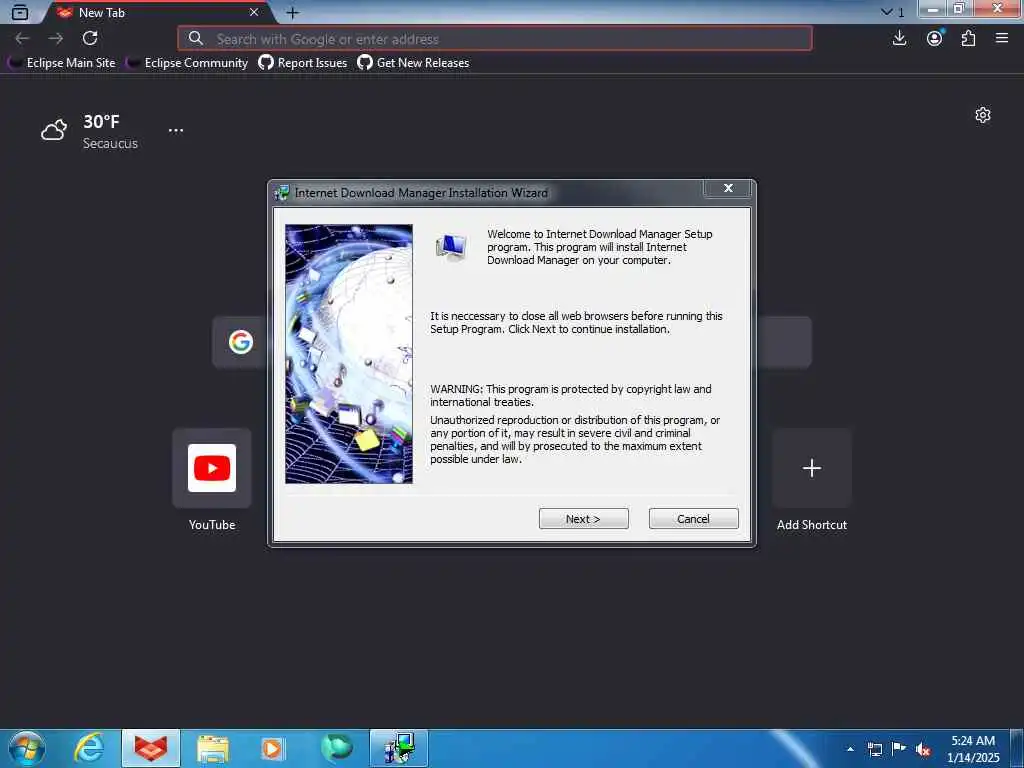Click the Installation Wizard title bar icon

pos(282,193)
